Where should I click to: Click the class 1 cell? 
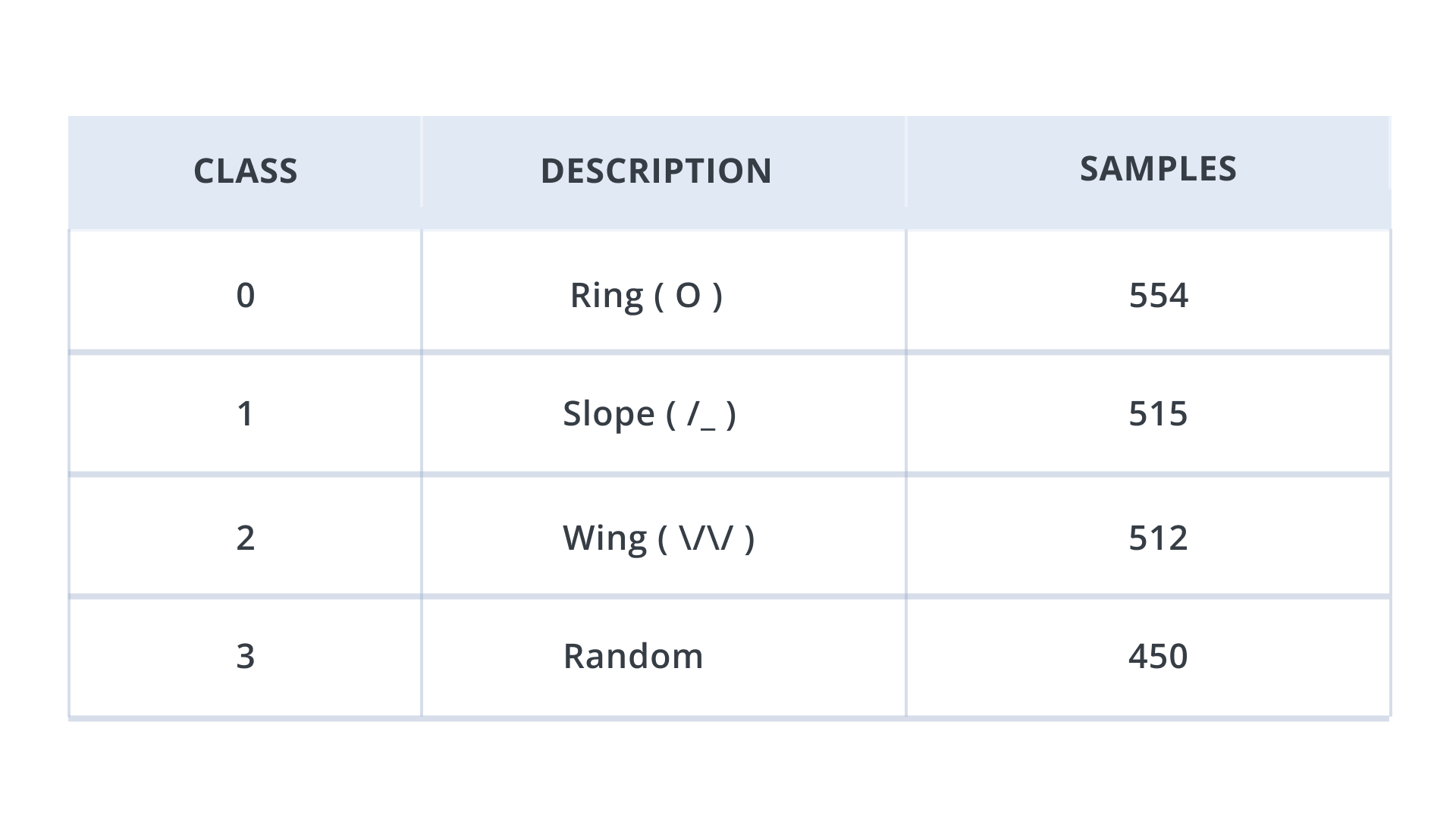(x=245, y=414)
